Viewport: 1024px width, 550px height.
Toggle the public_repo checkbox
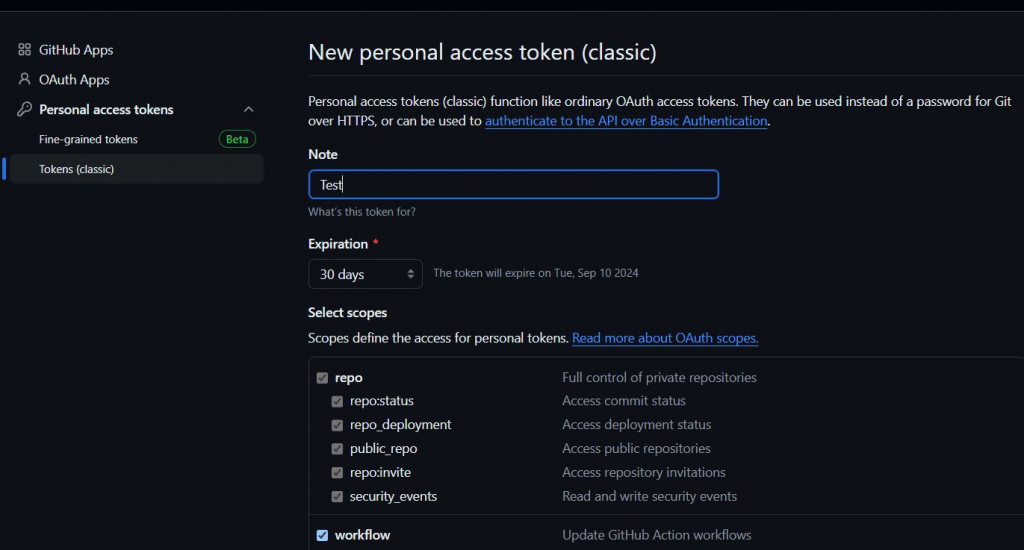point(338,449)
